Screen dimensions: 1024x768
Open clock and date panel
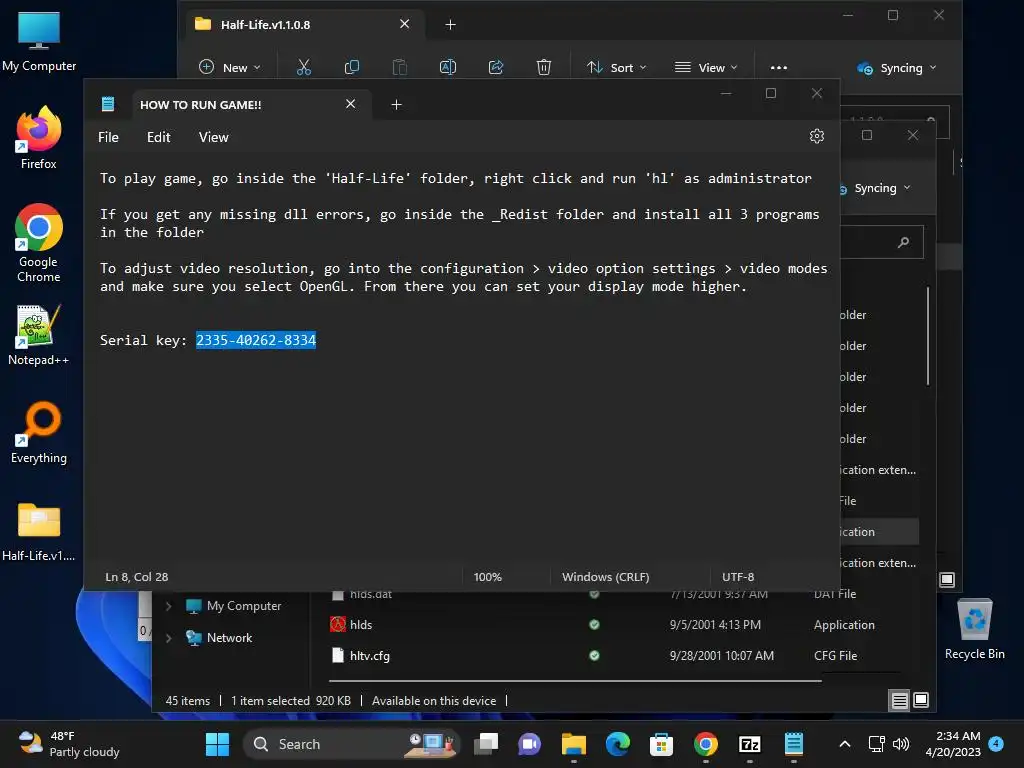[953, 744]
